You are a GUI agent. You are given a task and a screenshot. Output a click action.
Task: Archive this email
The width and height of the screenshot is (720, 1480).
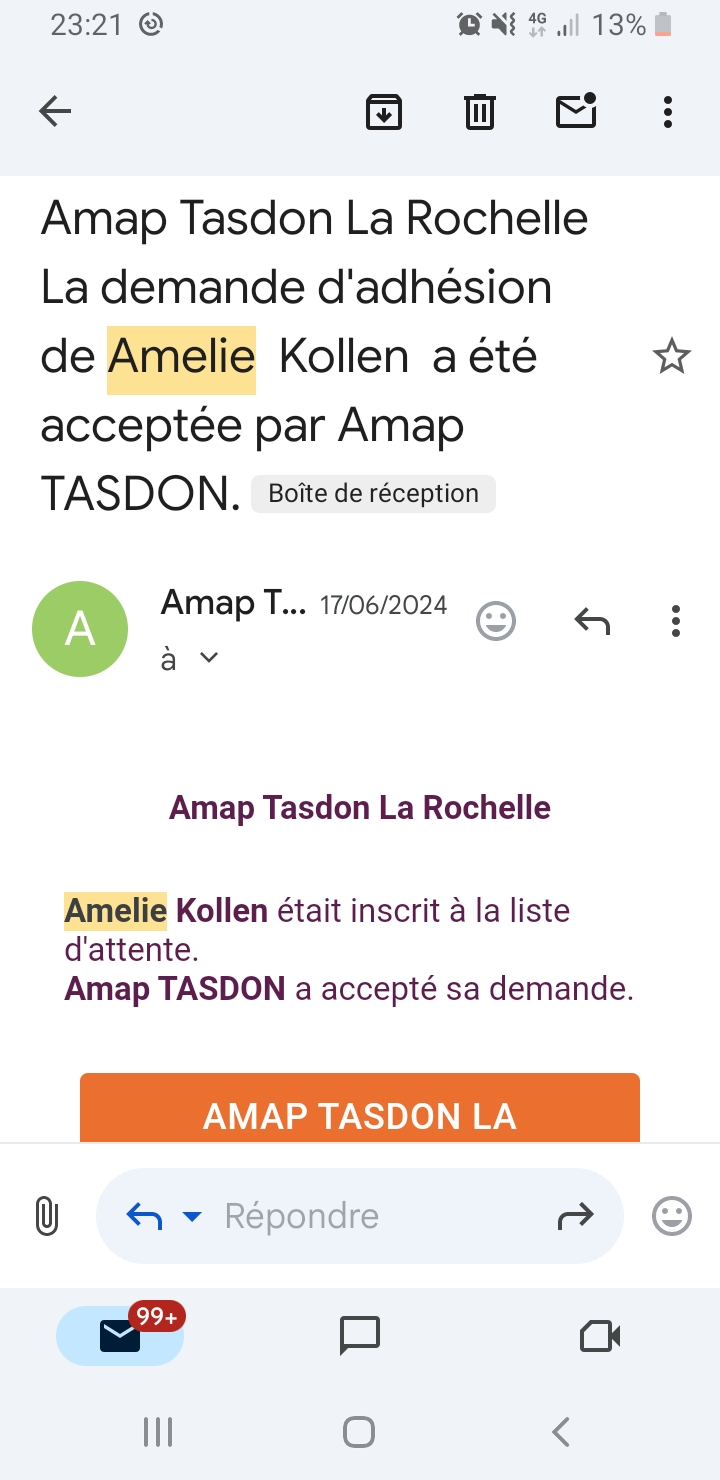point(384,111)
